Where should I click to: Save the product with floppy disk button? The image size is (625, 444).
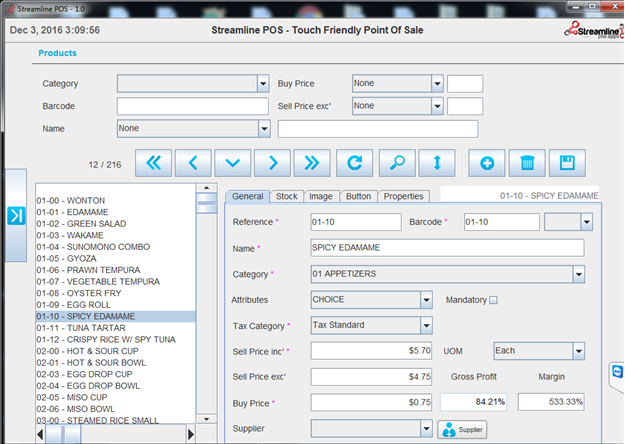567,163
